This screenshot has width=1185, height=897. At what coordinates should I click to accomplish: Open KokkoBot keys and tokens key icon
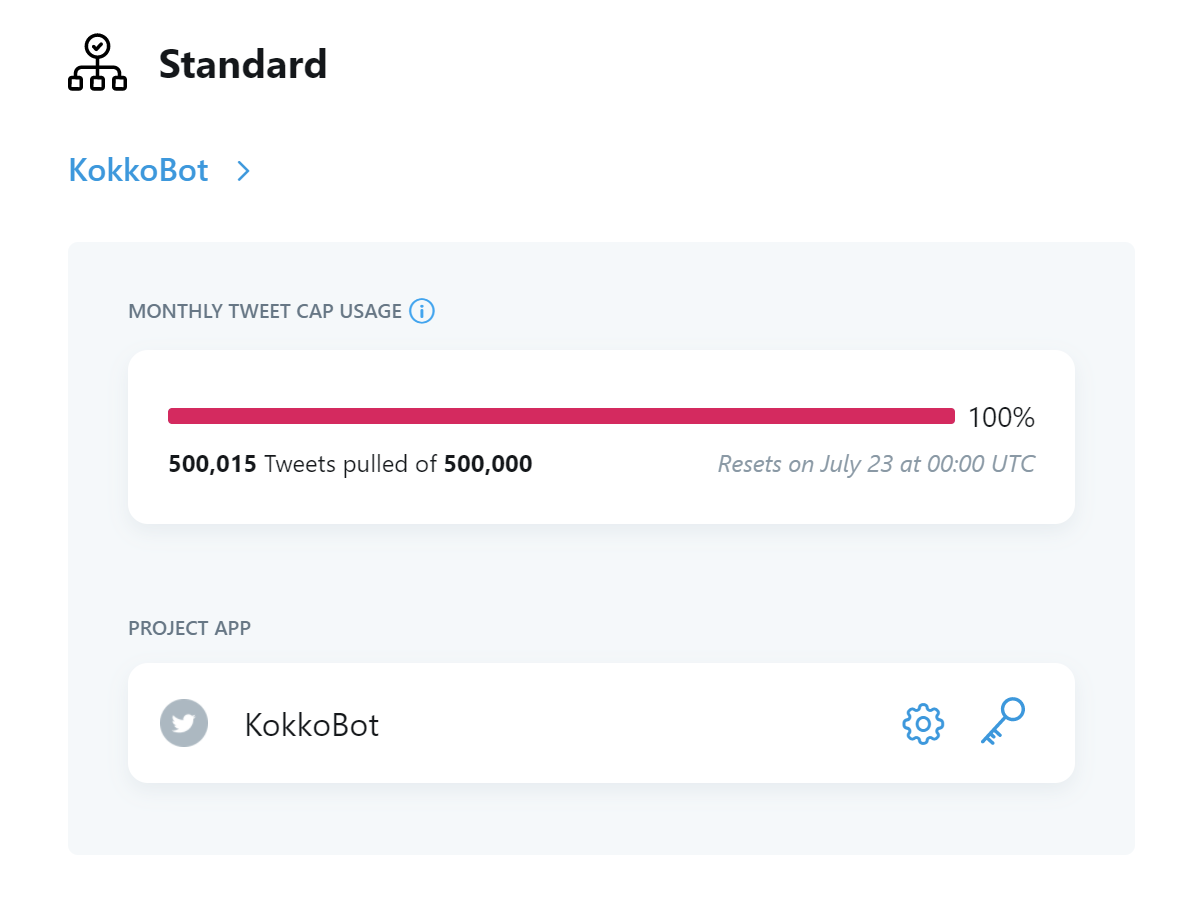1002,722
